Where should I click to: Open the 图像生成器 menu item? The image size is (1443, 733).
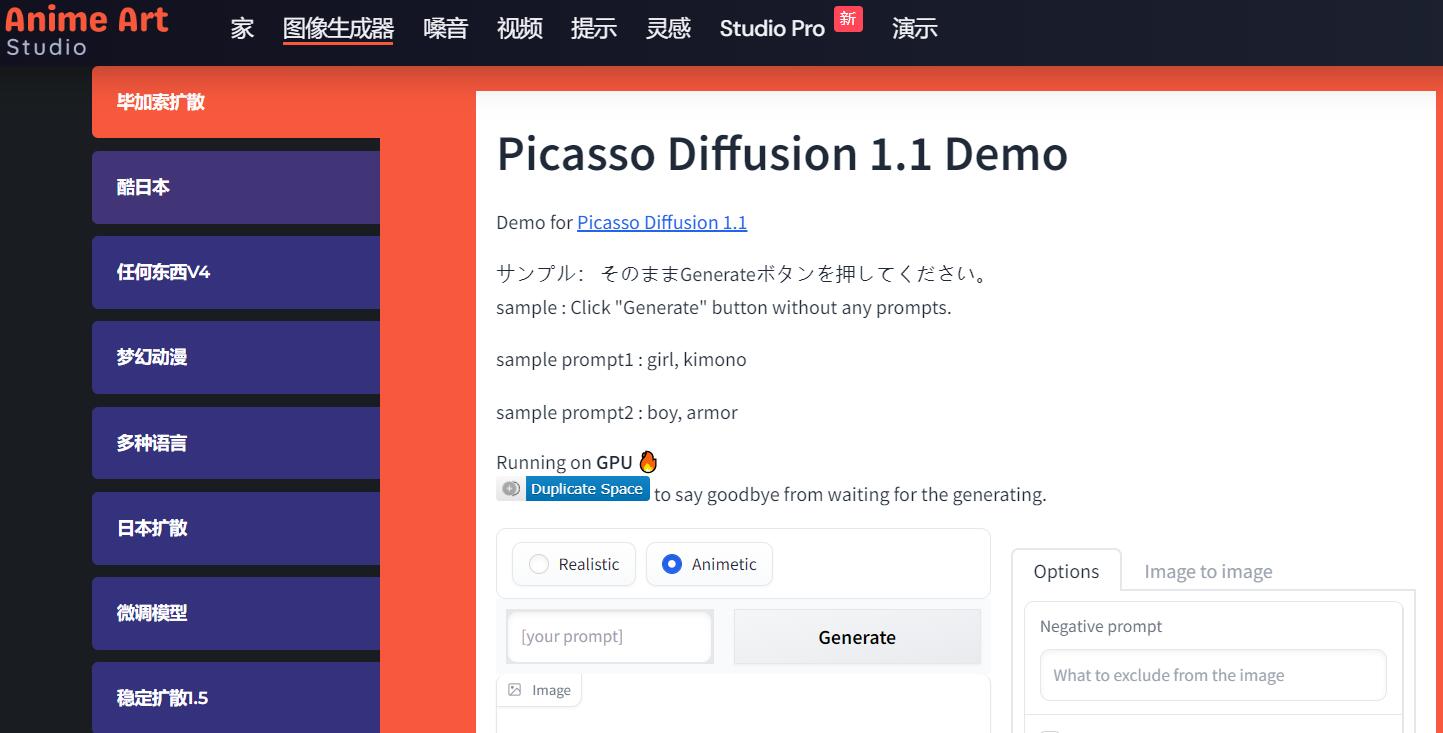pos(338,28)
